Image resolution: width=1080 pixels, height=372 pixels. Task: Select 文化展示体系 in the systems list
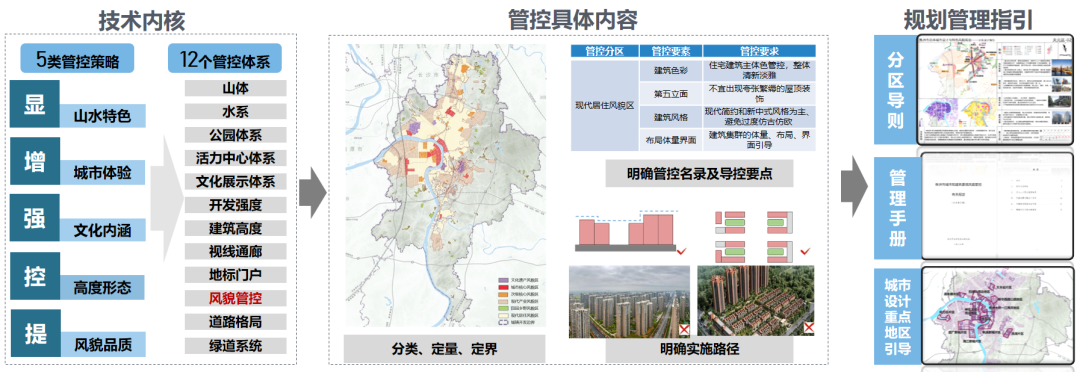(x=236, y=182)
